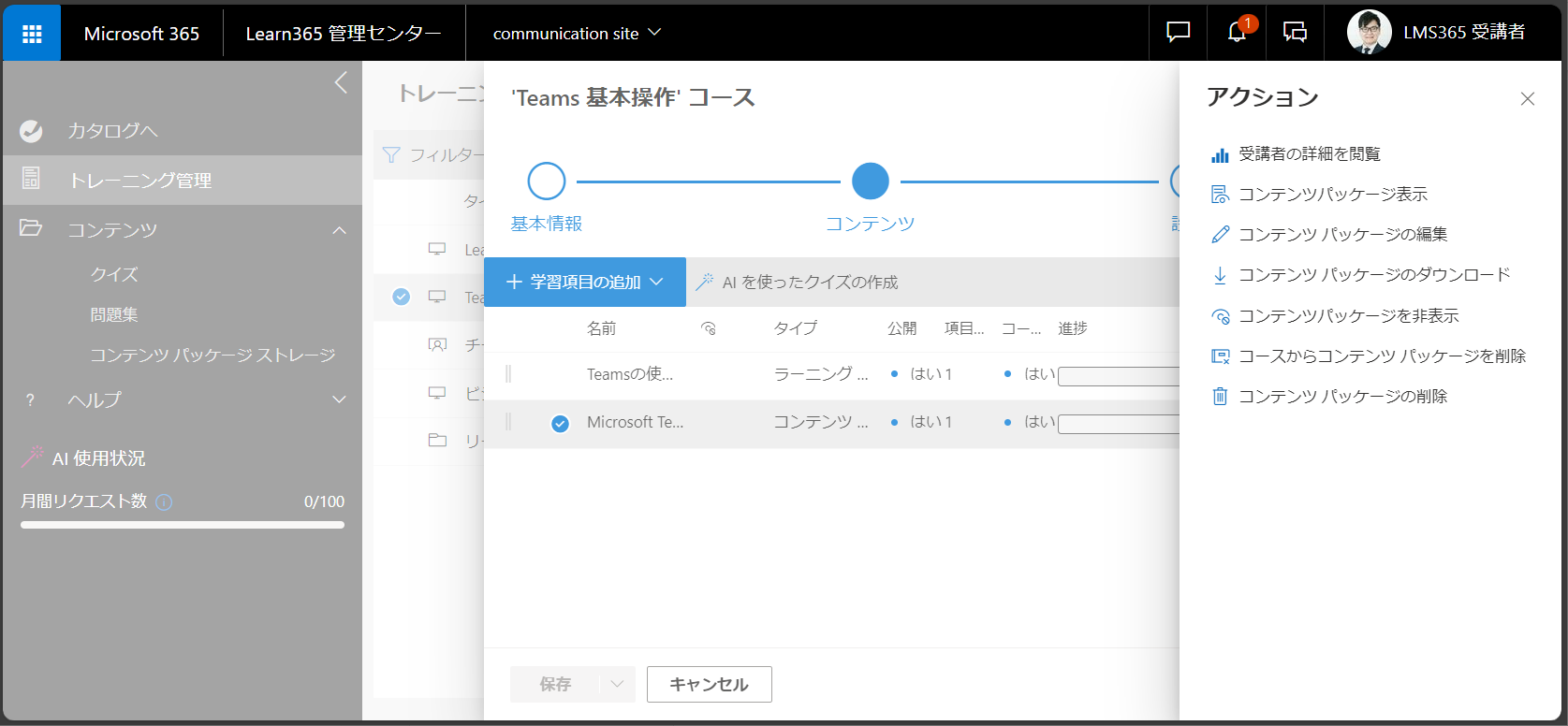Image resolution: width=1568 pixels, height=726 pixels.
Task: Click the AI 使用状況 magic wand icon
Action: 33,457
